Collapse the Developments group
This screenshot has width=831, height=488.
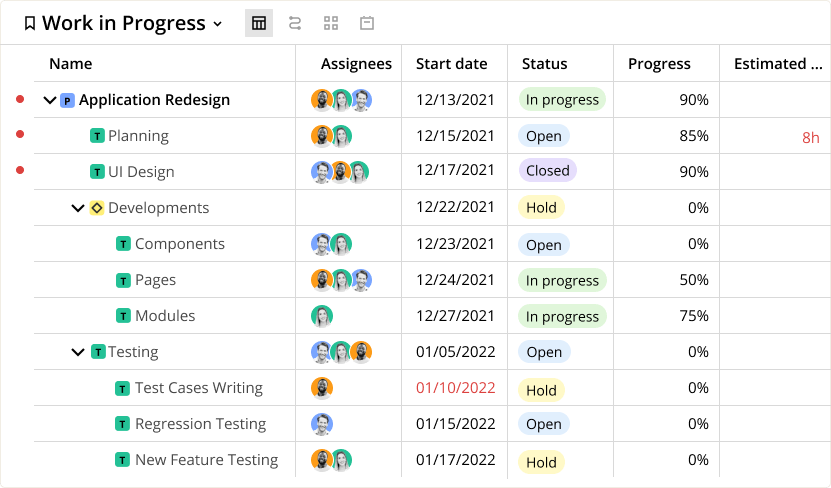(x=78, y=208)
